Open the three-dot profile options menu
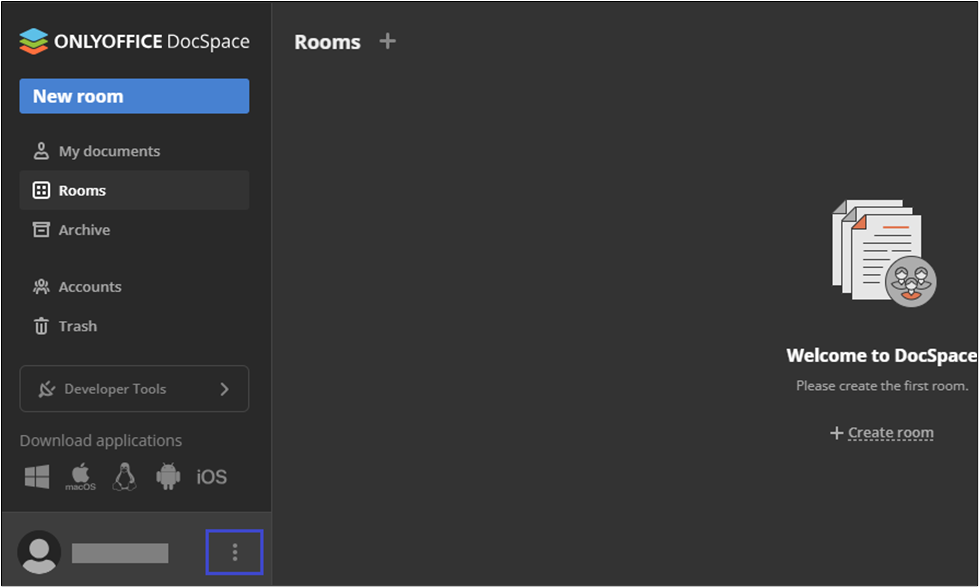Viewport: 979px width, 587px height. tap(234, 552)
